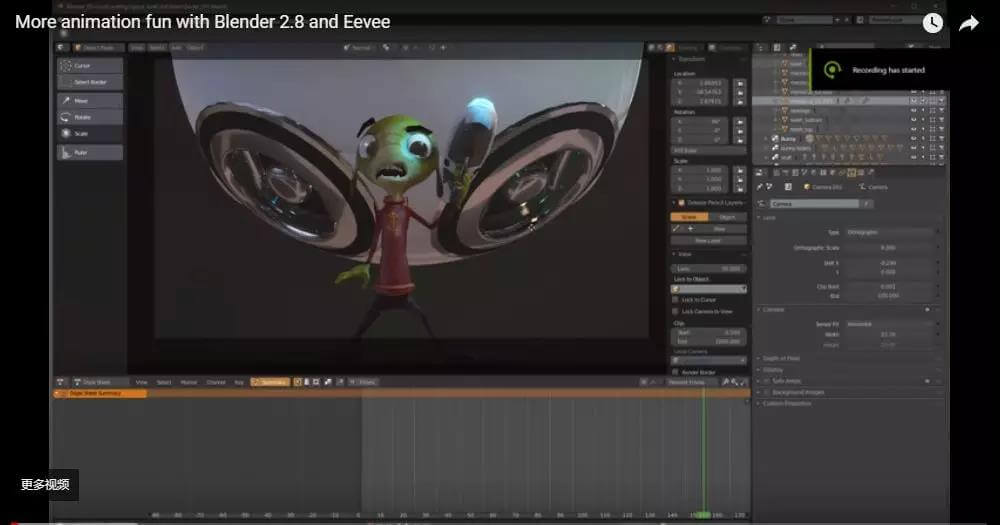The height and width of the screenshot is (525, 1000).
Task: Open the video title link
Action: pyautogui.click(x=202, y=22)
